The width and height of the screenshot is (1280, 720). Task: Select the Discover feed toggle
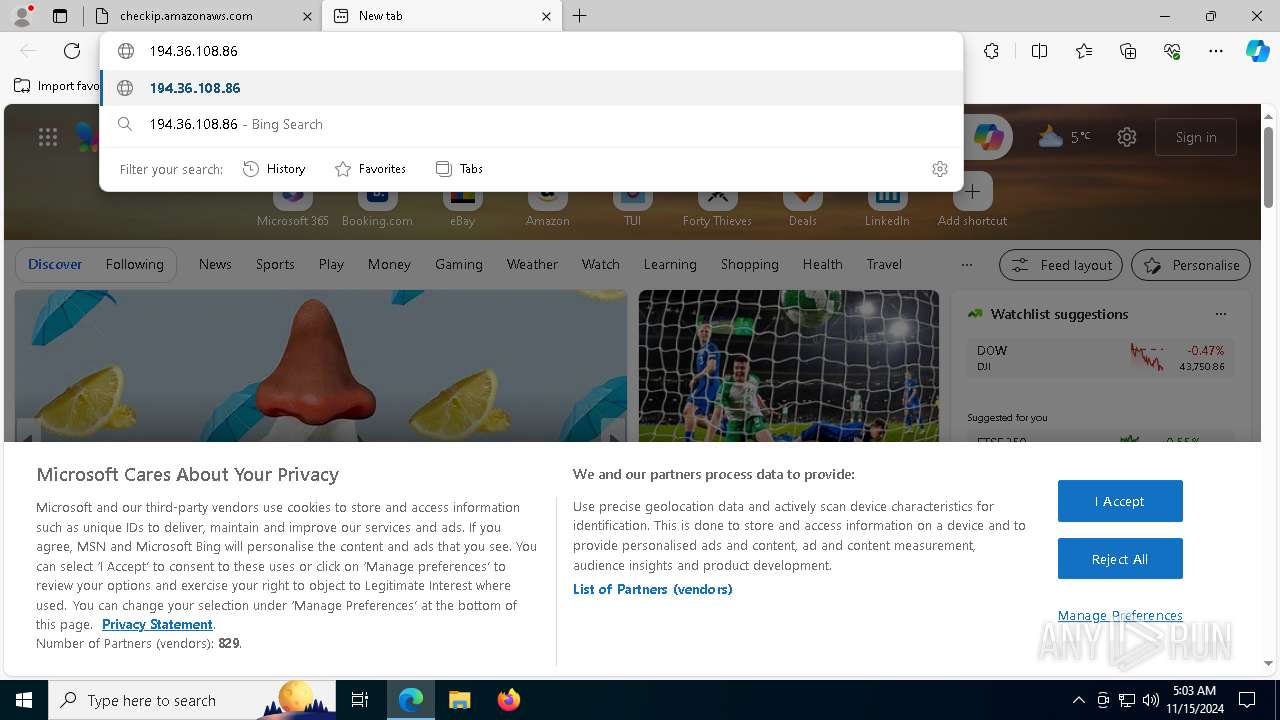(x=55, y=264)
